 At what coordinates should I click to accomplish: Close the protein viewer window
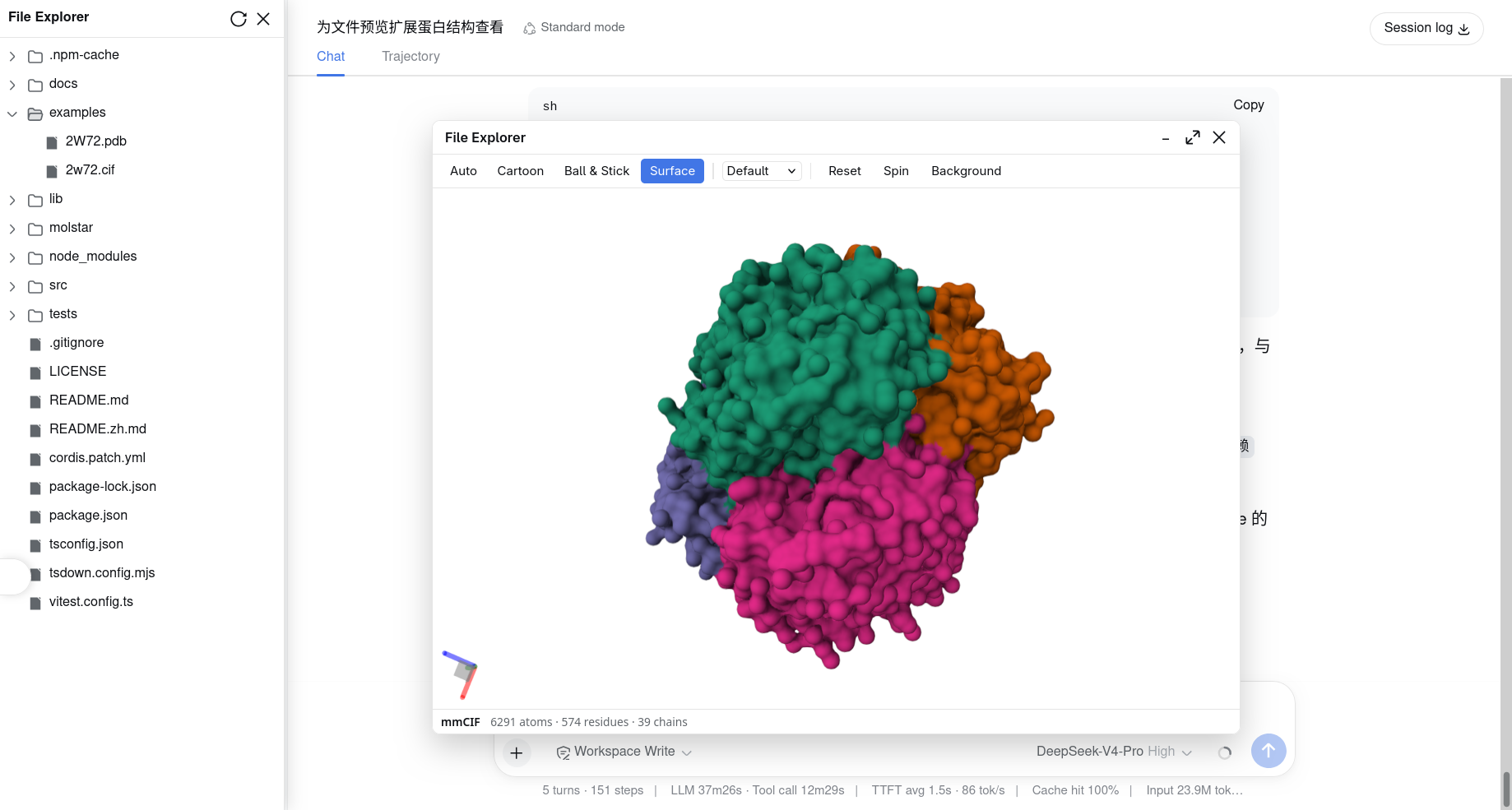click(x=1219, y=138)
